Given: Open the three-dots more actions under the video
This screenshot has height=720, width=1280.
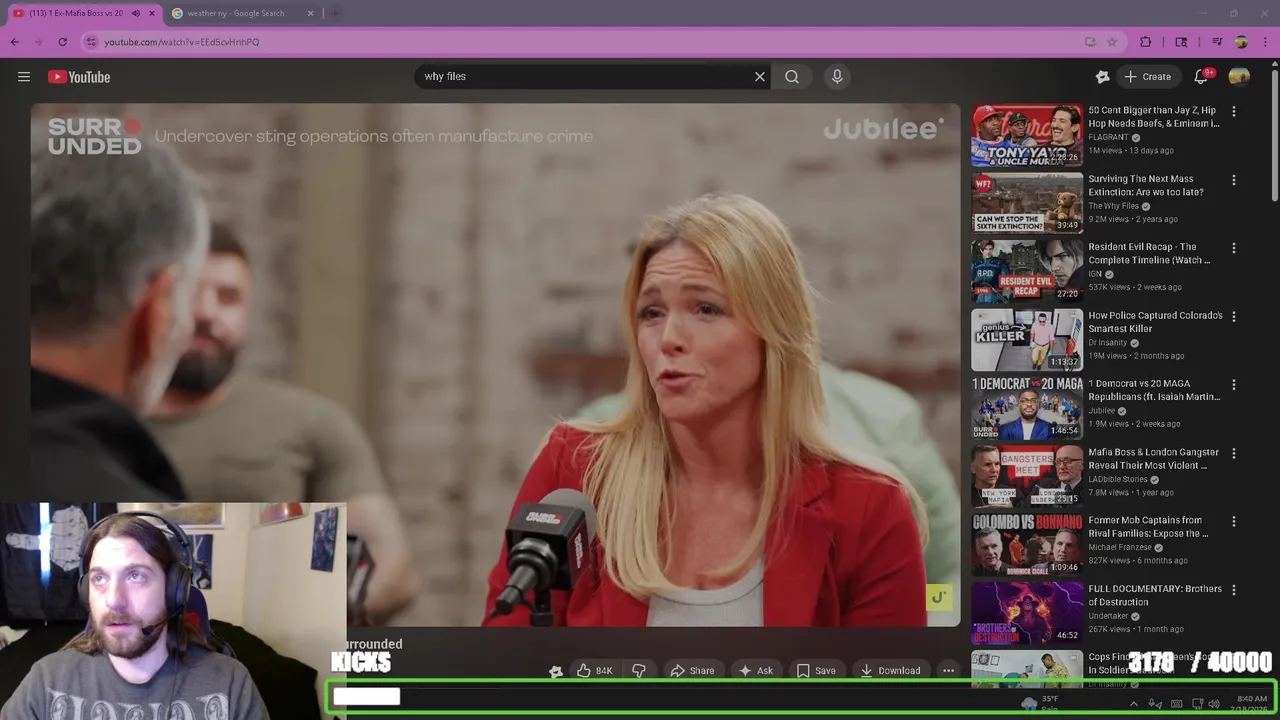Looking at the screenshot, I should 948,671.
